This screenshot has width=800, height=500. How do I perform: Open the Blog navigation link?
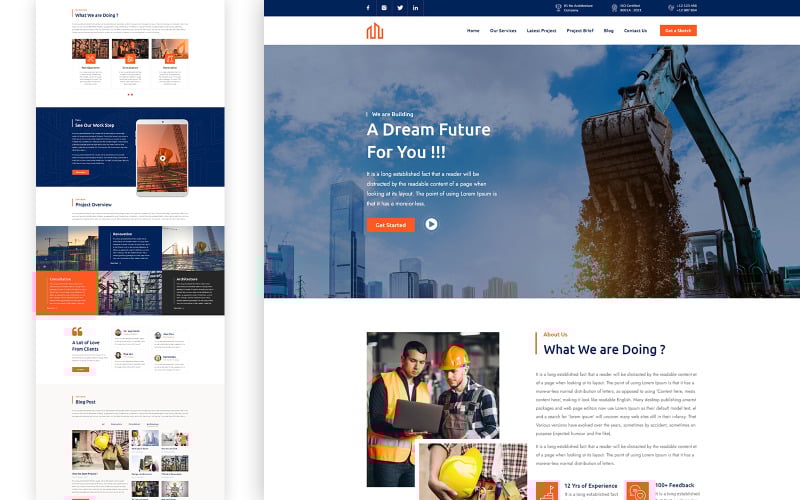pos(609,31)
